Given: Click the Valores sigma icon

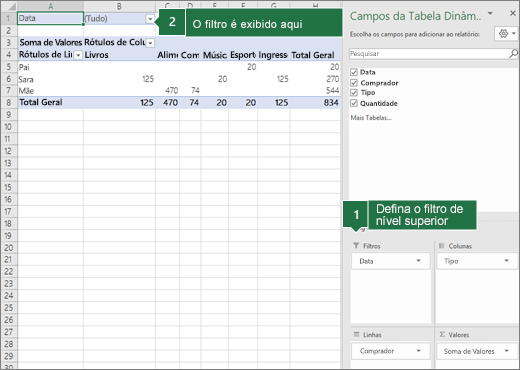Looking at the screenshot, I should (x=442, y=334).
